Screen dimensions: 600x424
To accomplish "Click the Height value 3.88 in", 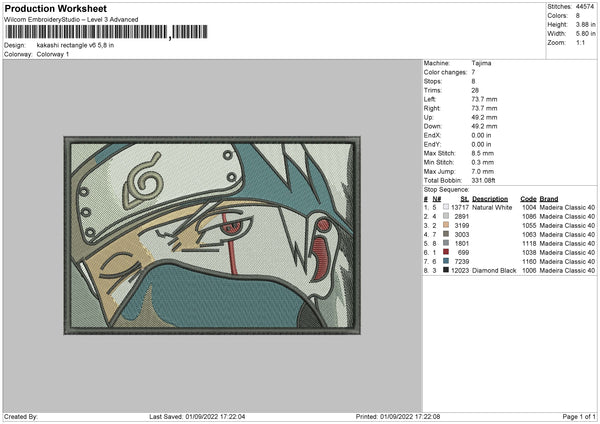I will [x=586, y=24].
